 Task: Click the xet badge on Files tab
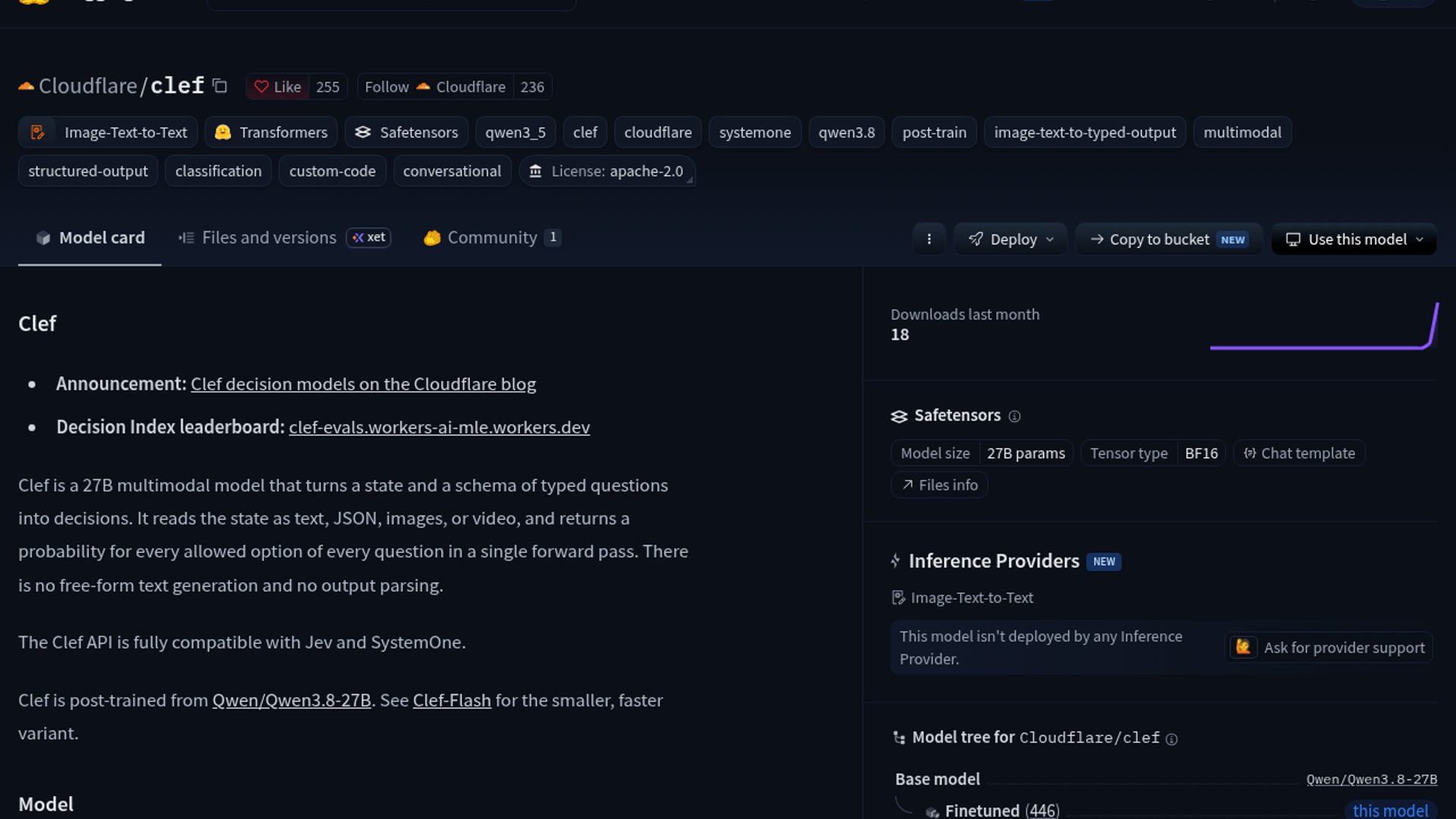click(x=369, y=237)
